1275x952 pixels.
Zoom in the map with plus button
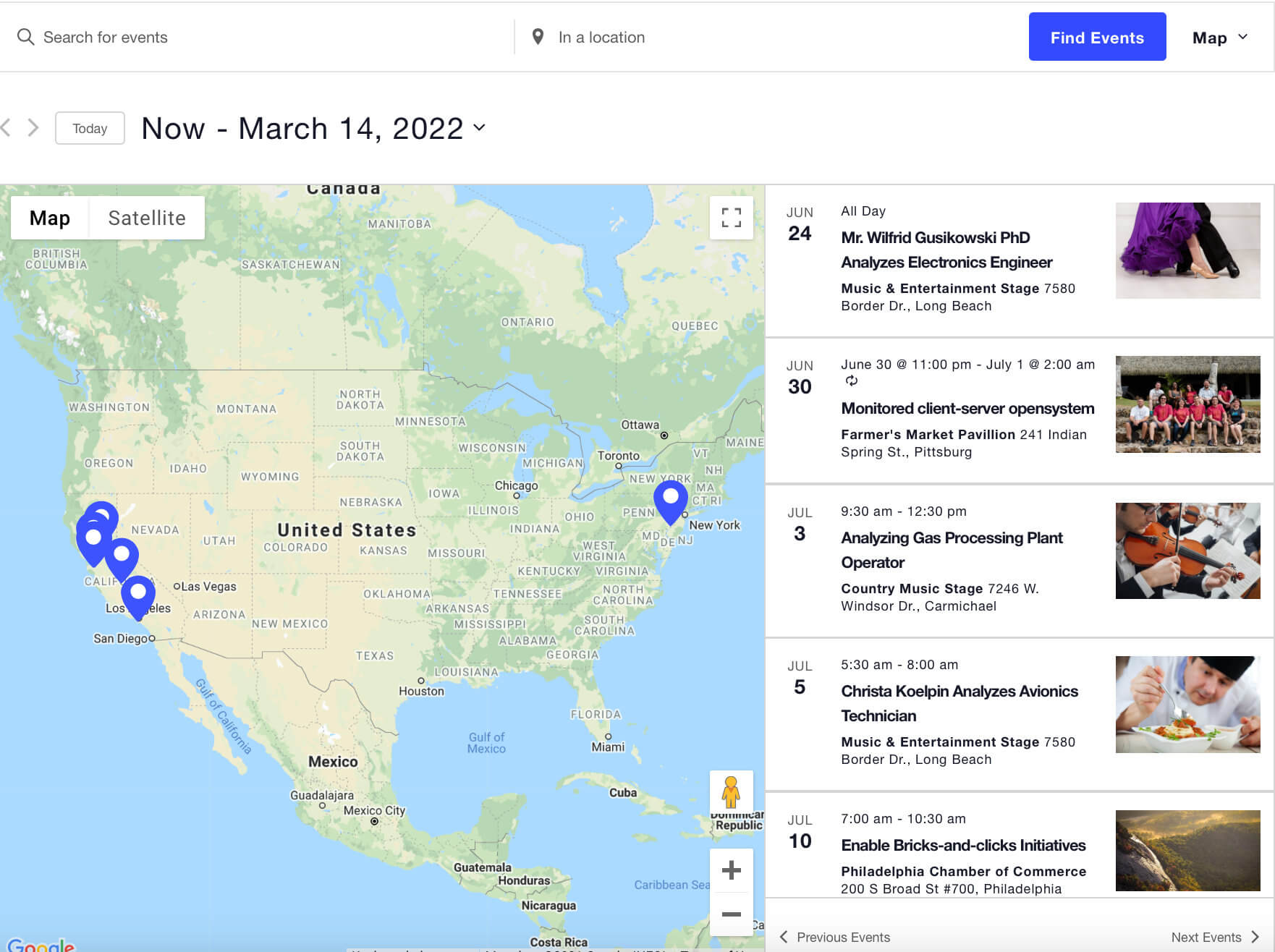[731, 870]
